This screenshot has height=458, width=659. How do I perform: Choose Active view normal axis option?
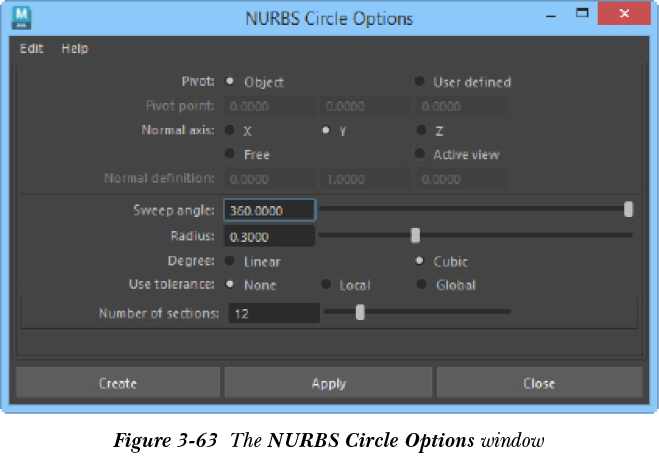tap(421, 154)
